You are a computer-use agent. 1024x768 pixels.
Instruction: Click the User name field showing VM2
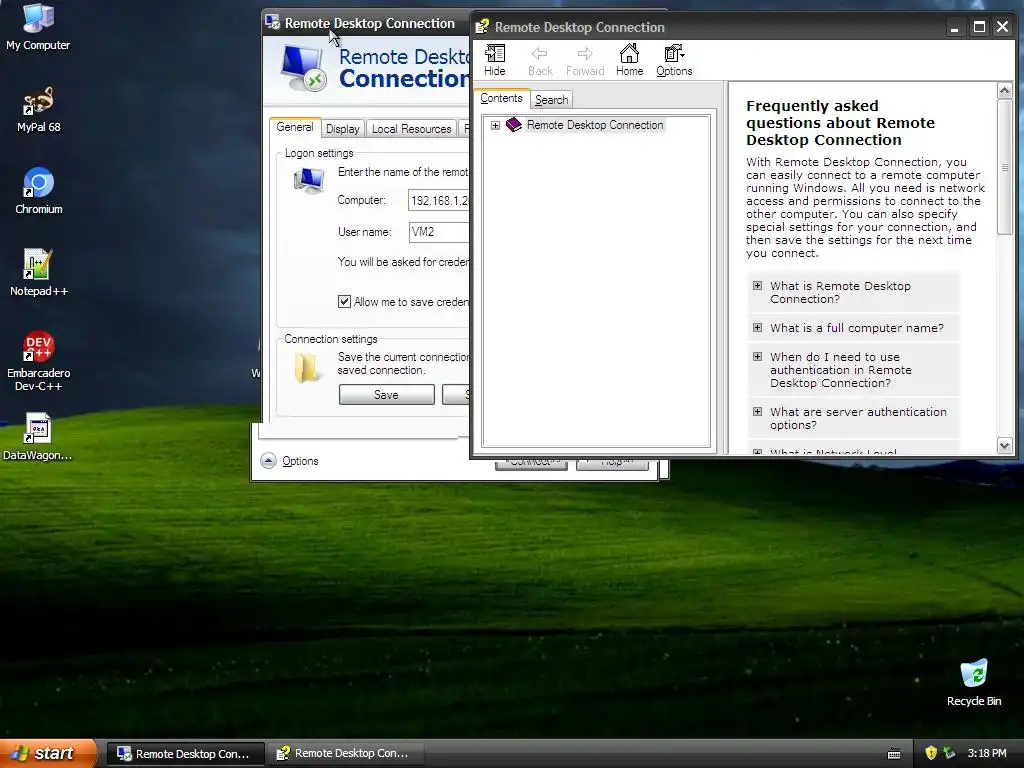(x=439, y=232)
